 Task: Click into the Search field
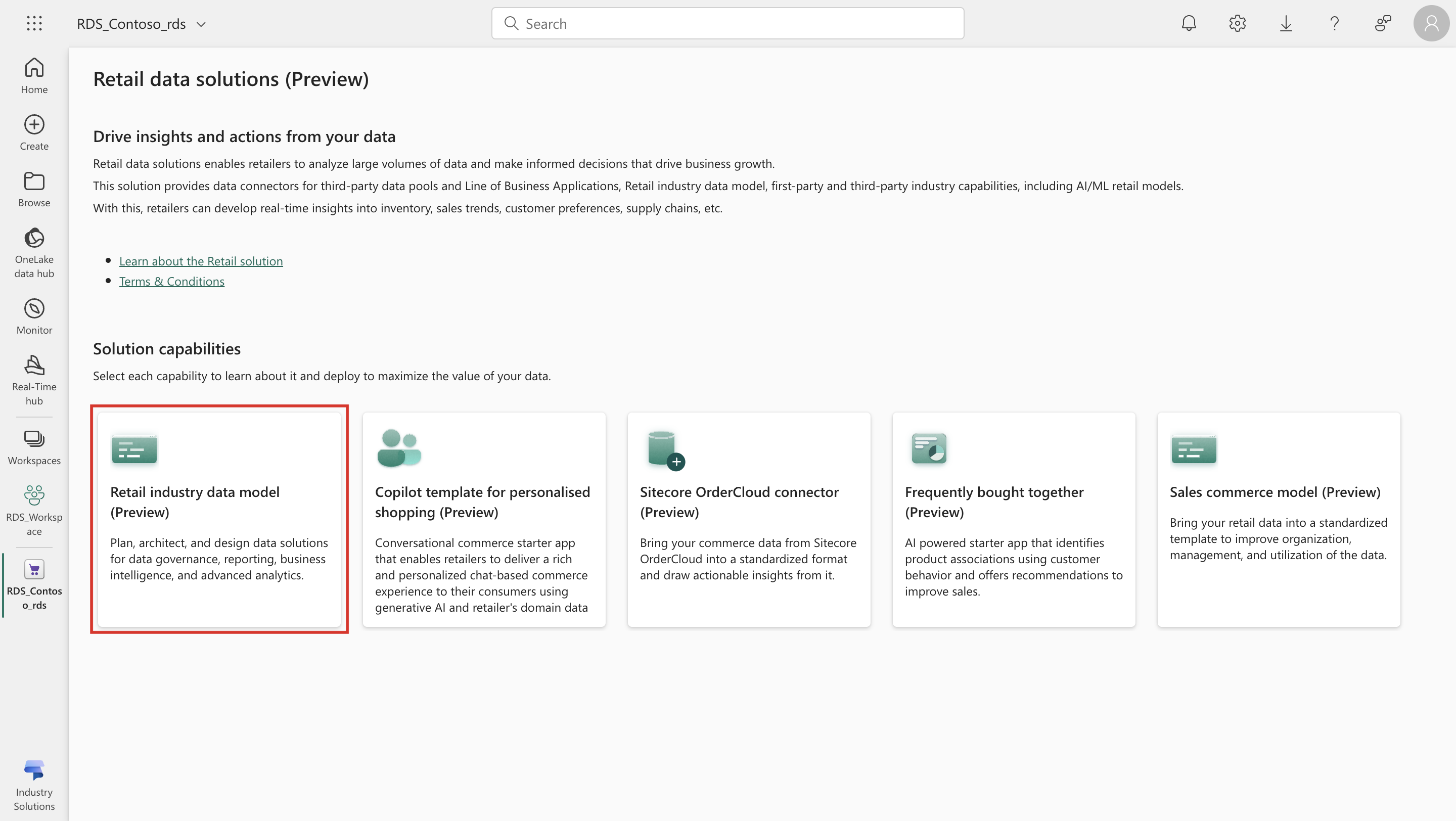(727, 23)
